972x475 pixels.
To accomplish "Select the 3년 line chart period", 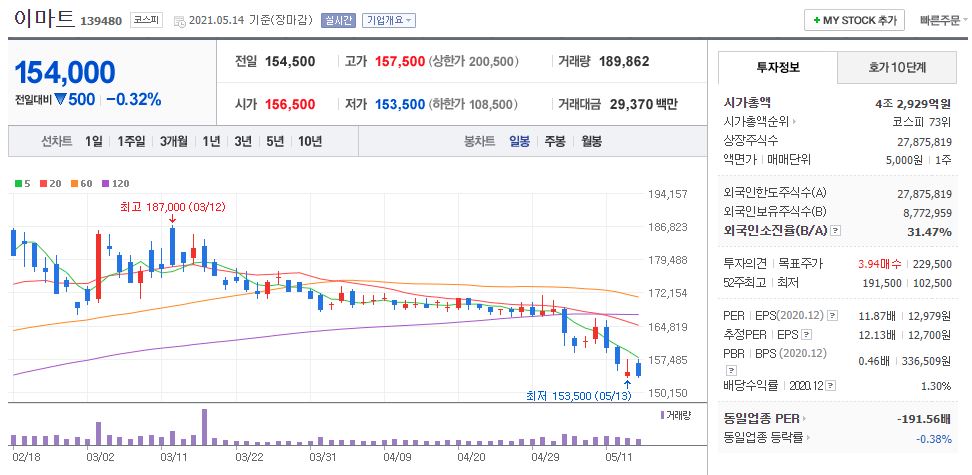I will click(242, 141).
